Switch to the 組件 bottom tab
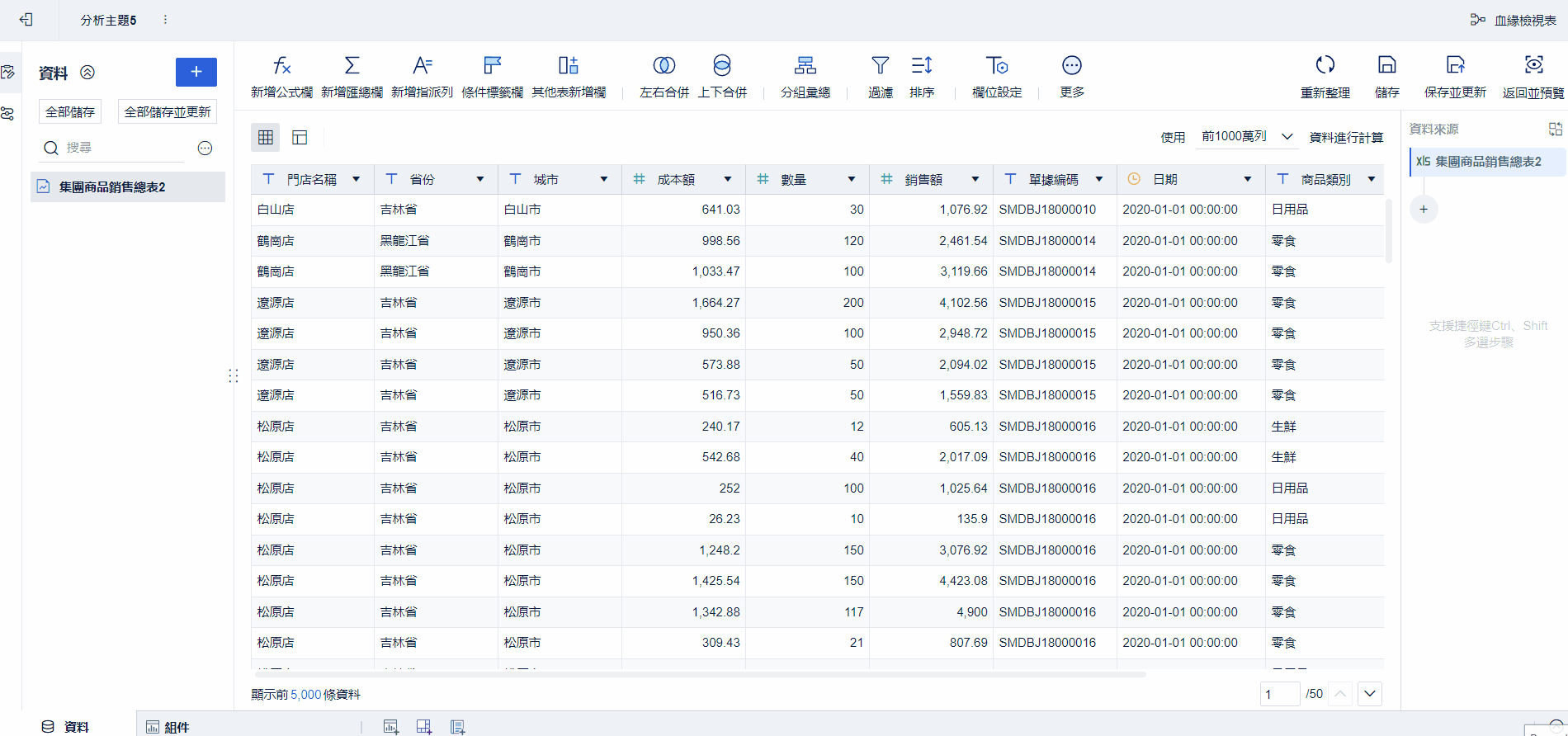 168,726
